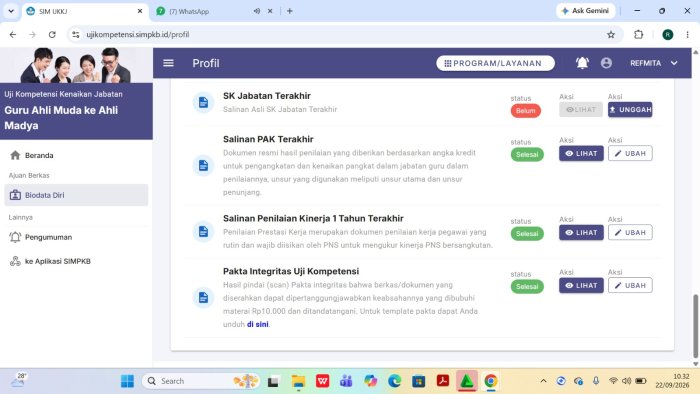
Task: Open File Explorer from taskbar
Action: (x=298, y=381)
